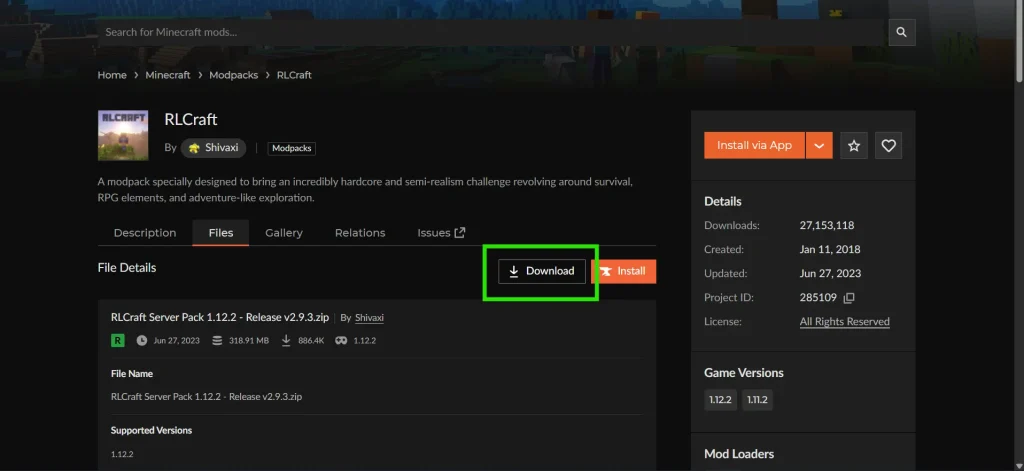Screen dimensions: 1024x471
Task: Click the orange Install button
Action: point(624,271)
